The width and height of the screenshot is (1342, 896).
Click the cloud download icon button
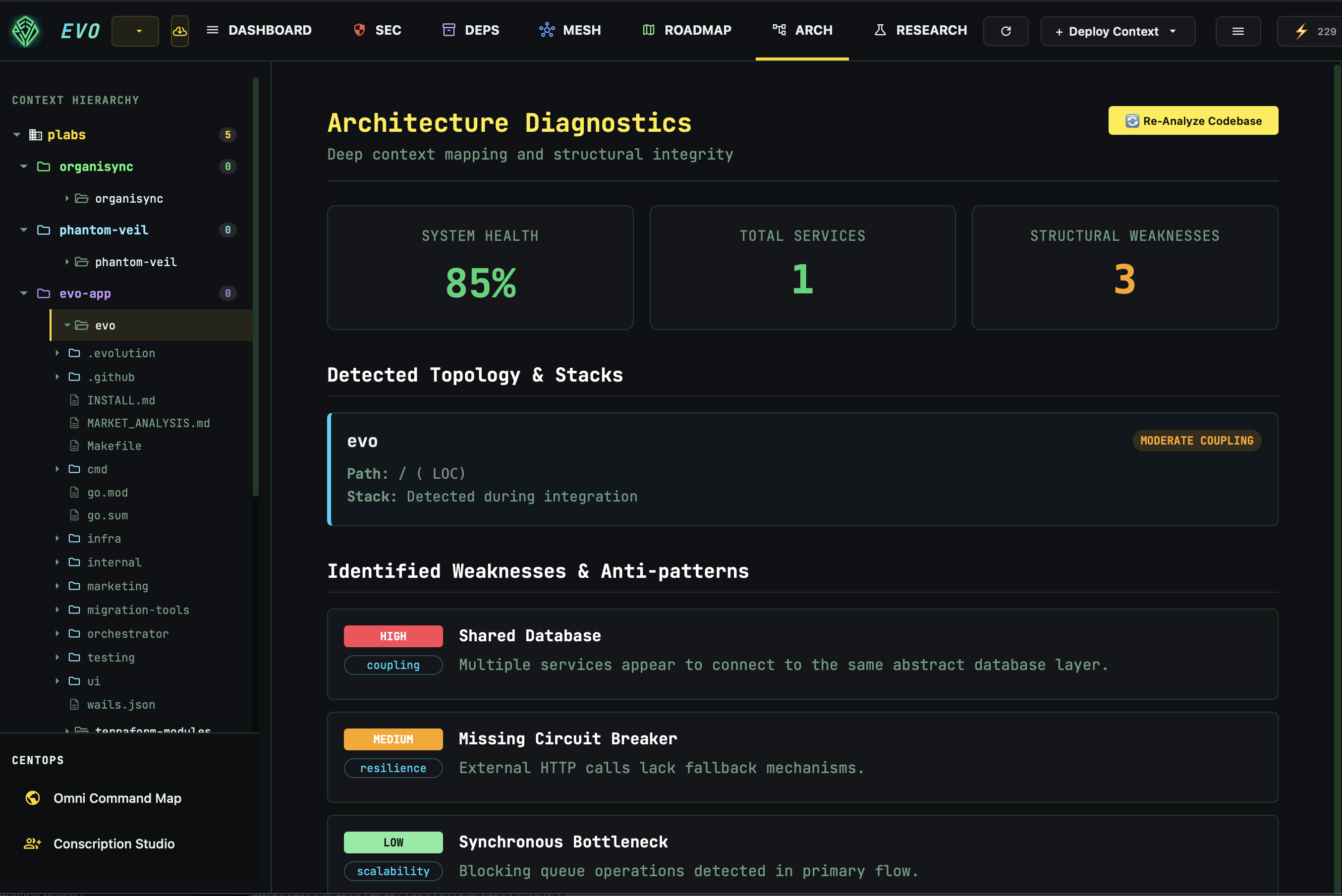click(x=180, y=31)
